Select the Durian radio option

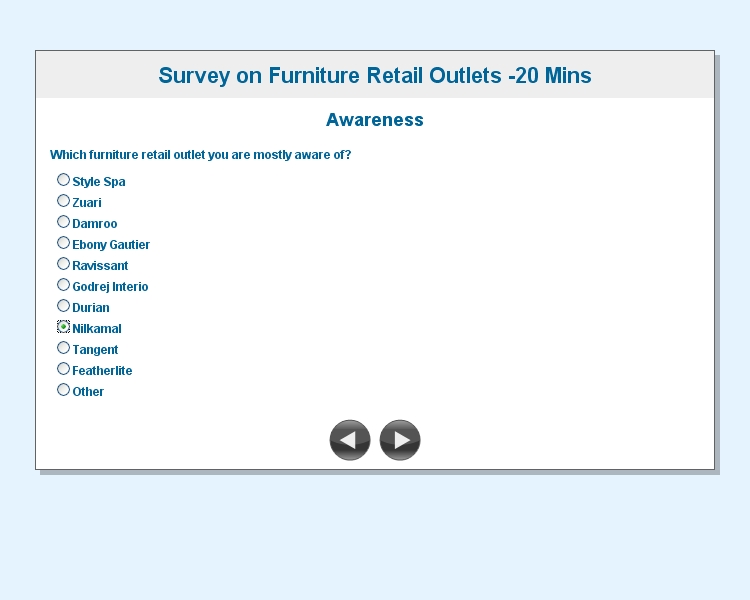point(63,306)
